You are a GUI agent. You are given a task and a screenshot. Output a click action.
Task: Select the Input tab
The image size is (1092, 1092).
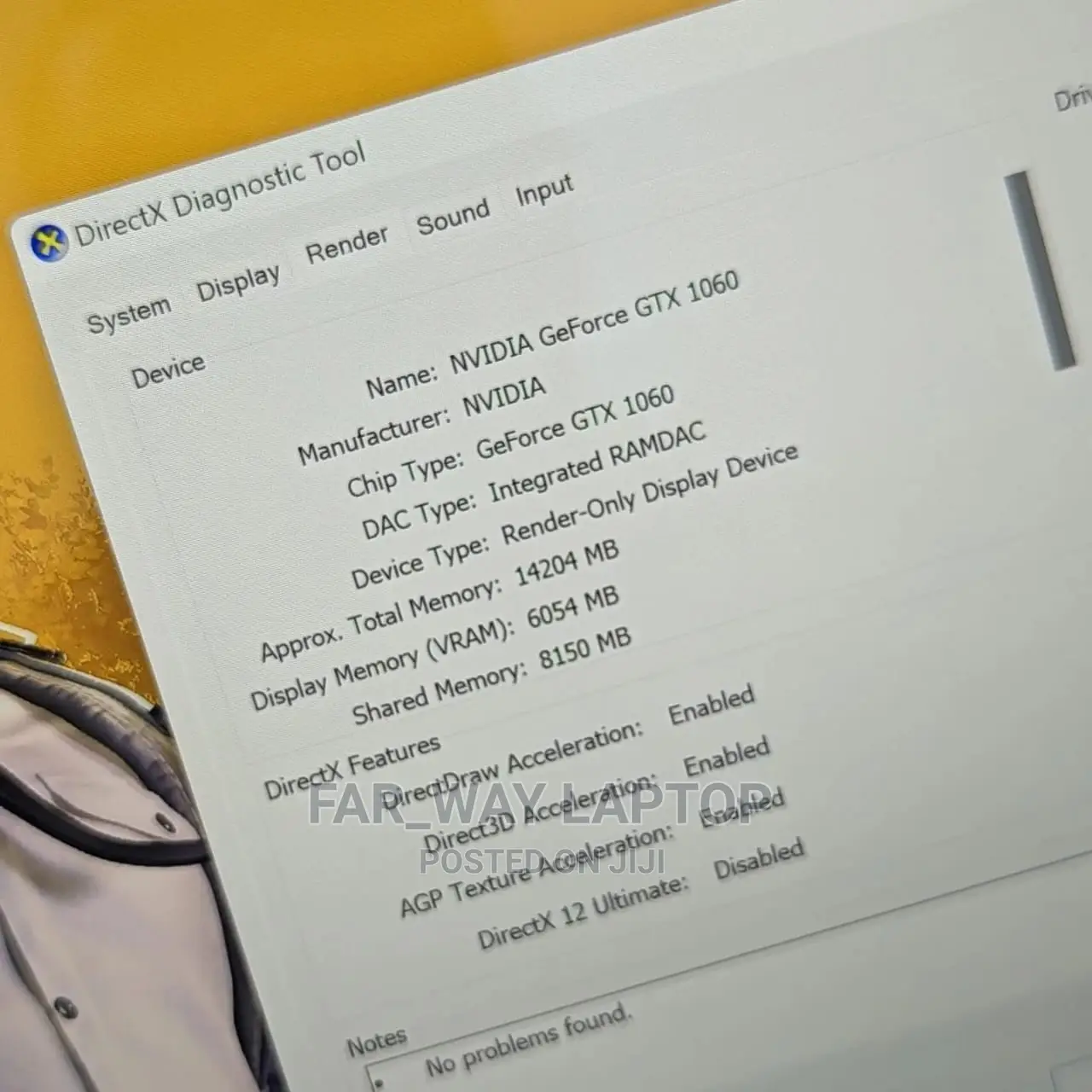click(x=544, y=191)
